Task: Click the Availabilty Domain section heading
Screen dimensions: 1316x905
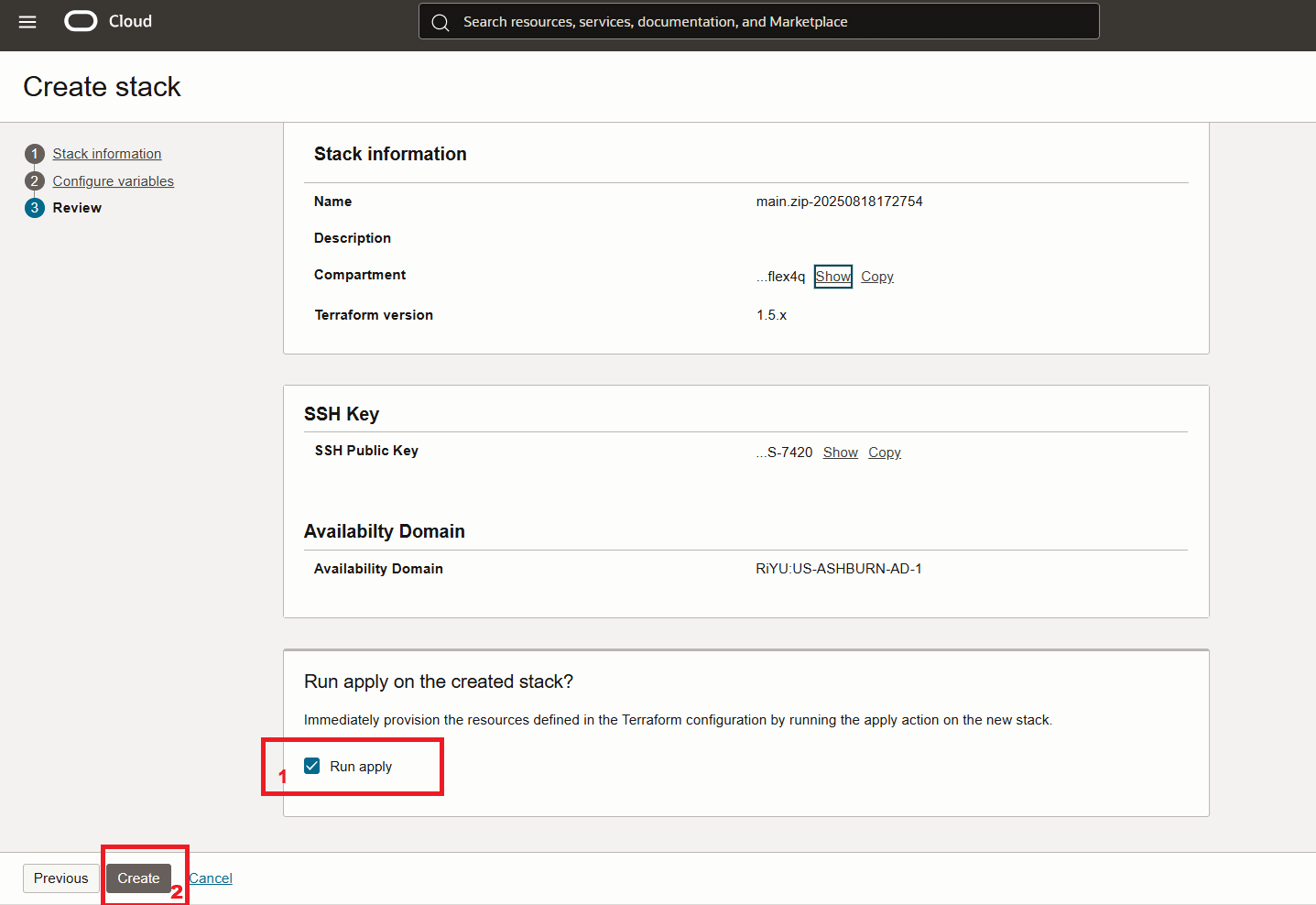Action: pos(385,531)
